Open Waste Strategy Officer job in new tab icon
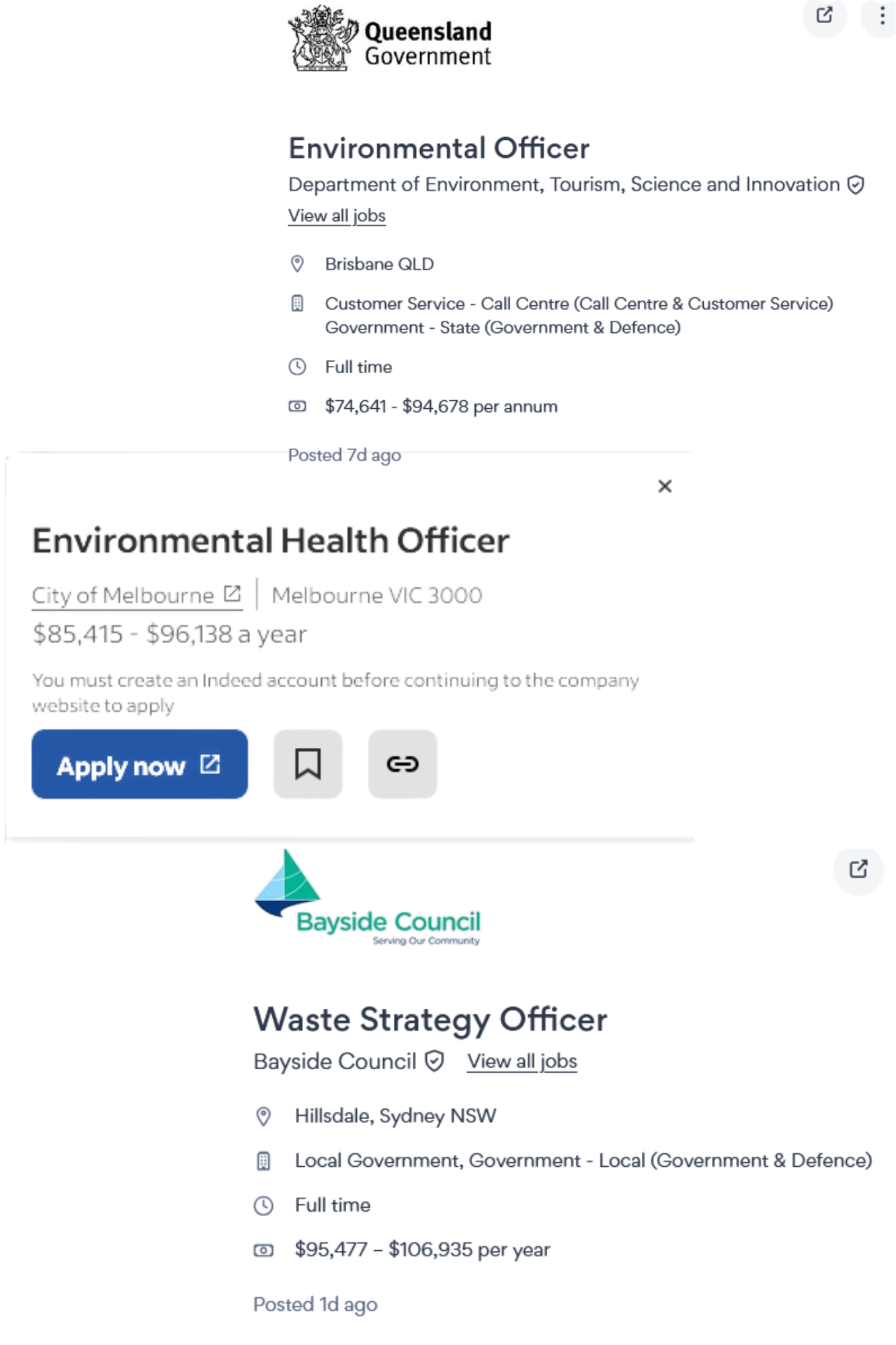This screenshot has width=896, height=1345. pos(858,870)
